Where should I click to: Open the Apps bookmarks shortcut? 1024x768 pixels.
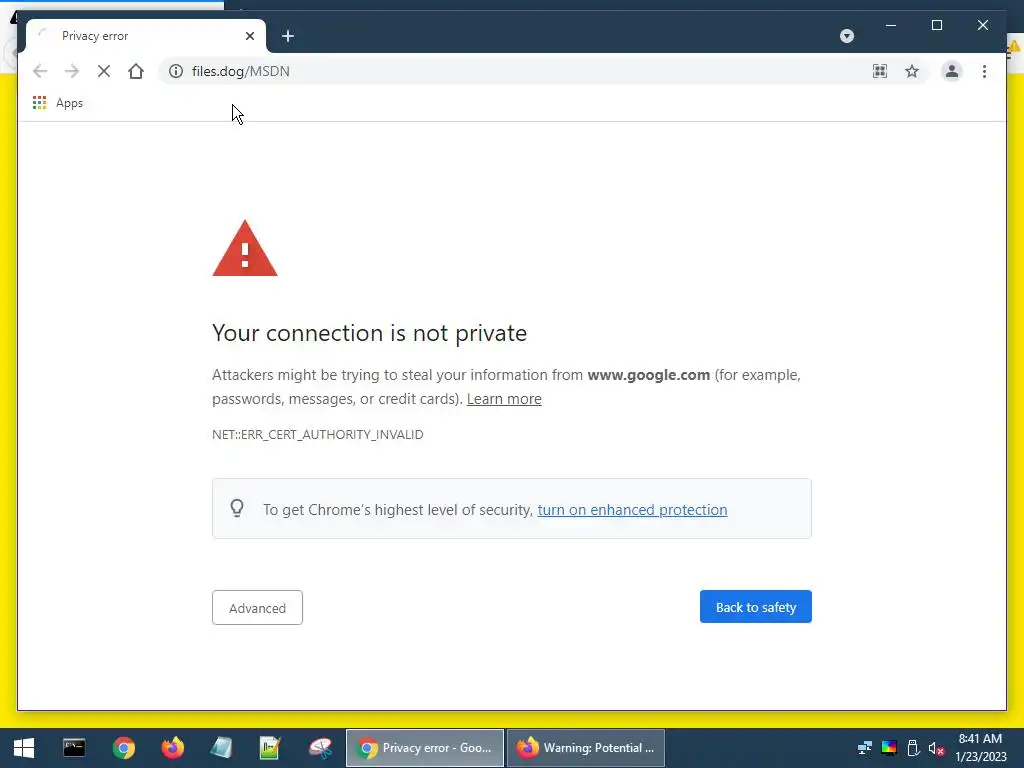(x=58, y=103)
